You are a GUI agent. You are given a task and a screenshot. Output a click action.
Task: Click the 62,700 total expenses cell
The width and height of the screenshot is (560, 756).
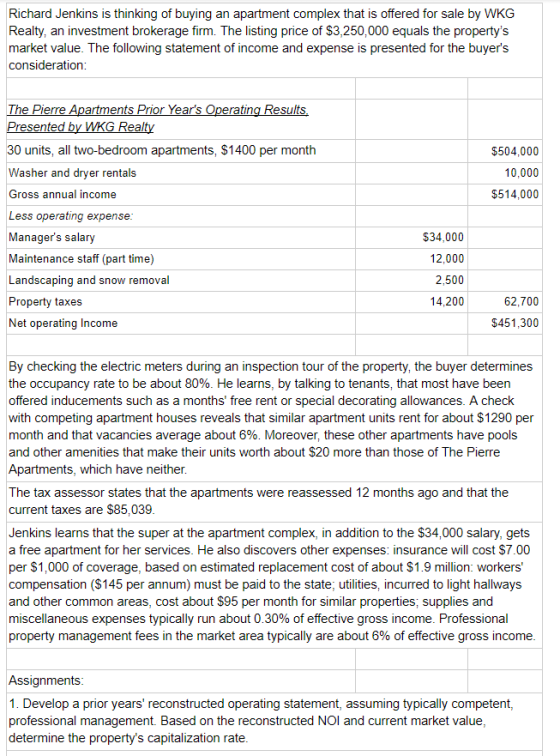click(x=521, y=302)
